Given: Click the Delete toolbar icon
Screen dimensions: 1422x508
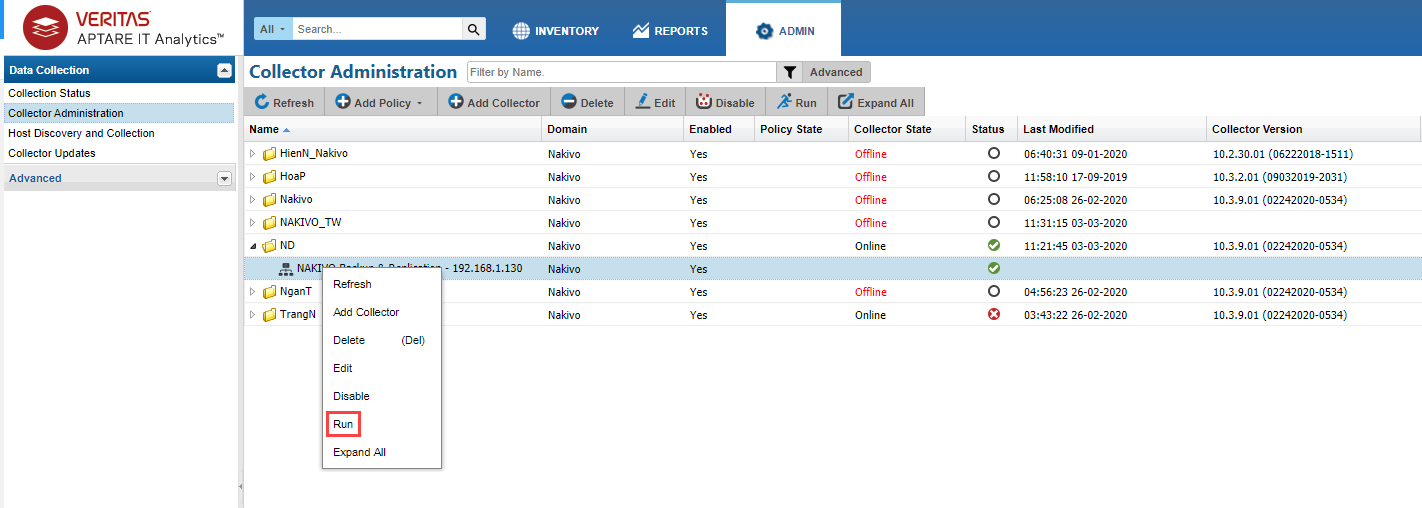Looking at the screenshot, I should point(569,102).
